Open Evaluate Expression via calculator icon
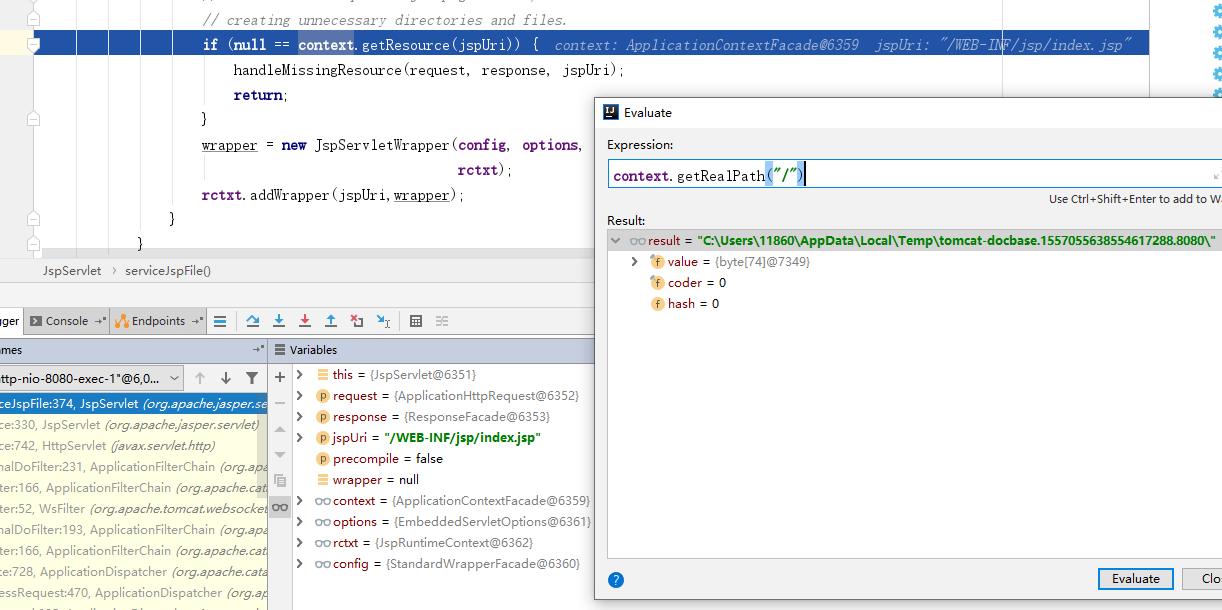1222x610 pixels. 416,321
